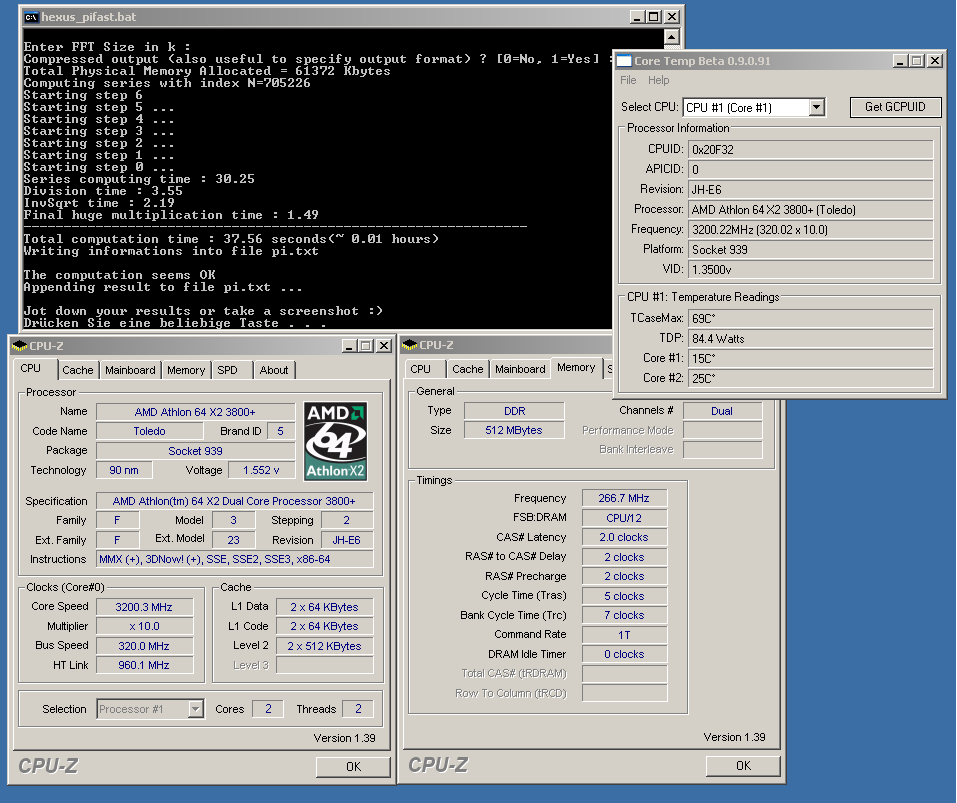This screenshot has height=803, width=957.
Task: Click the Core Temp title bar icon
Action: 624,61
